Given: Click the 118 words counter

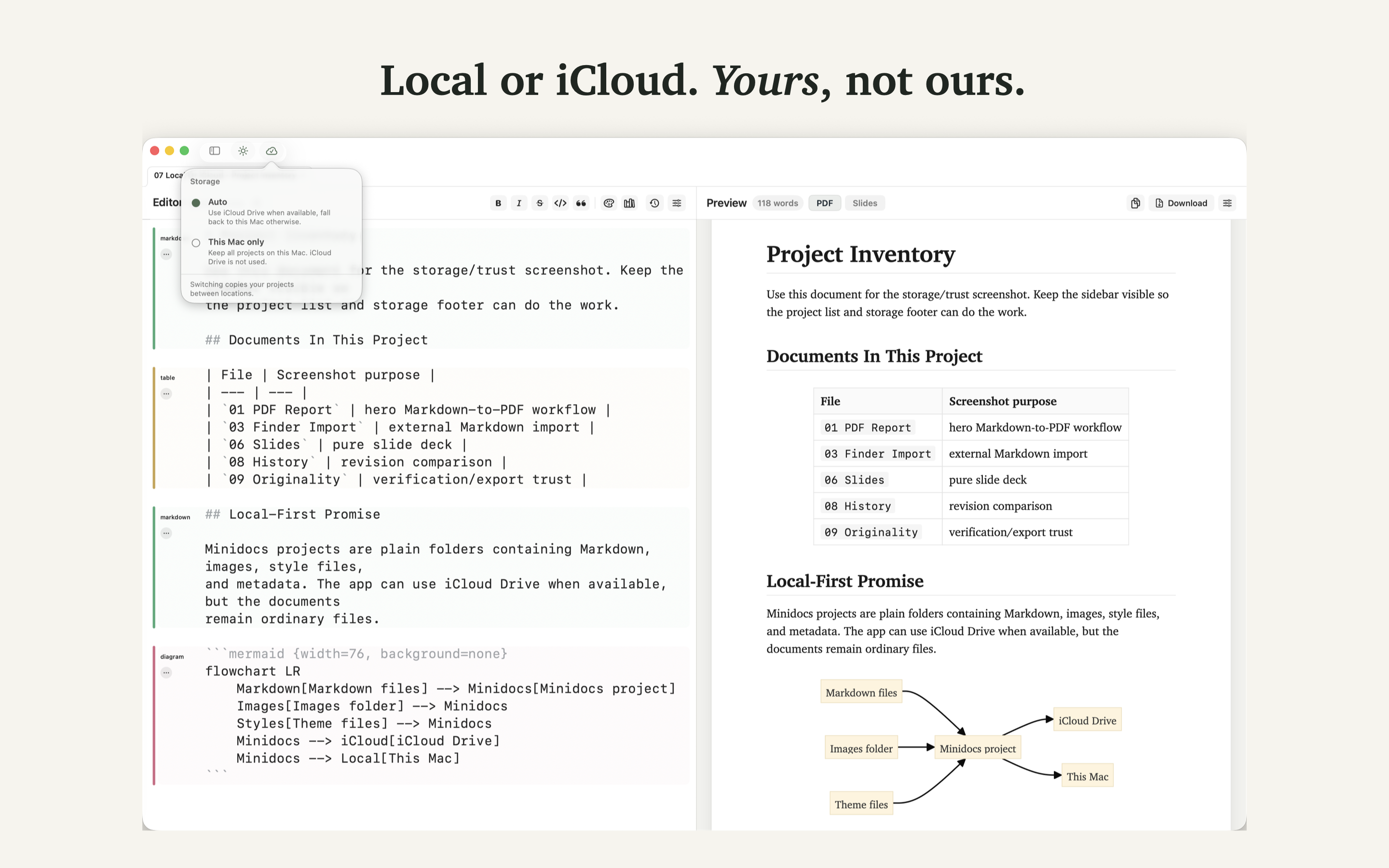Looking at the screenshot, I should click(x=777, y=203).
